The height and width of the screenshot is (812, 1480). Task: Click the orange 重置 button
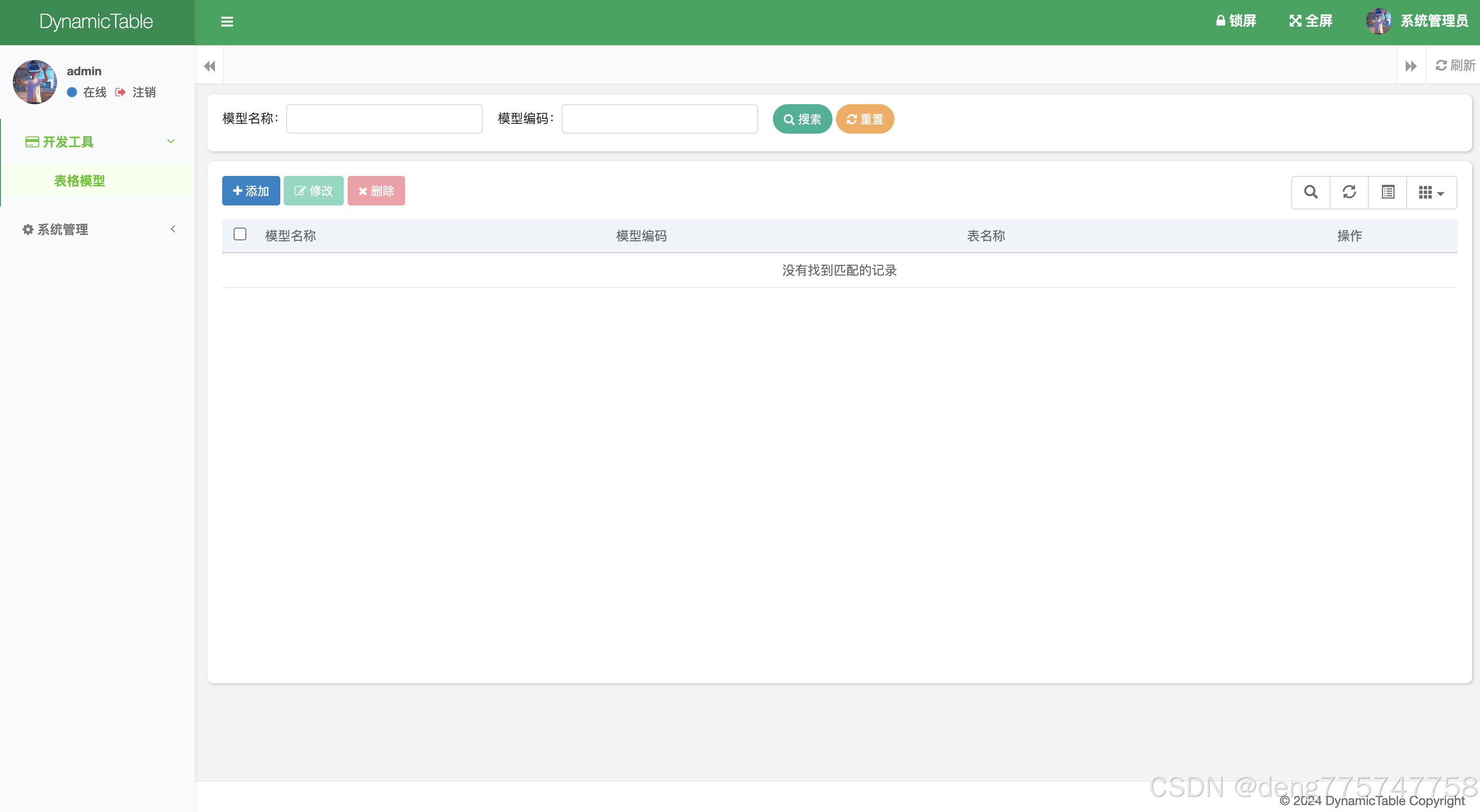click(x=864, y=119)
